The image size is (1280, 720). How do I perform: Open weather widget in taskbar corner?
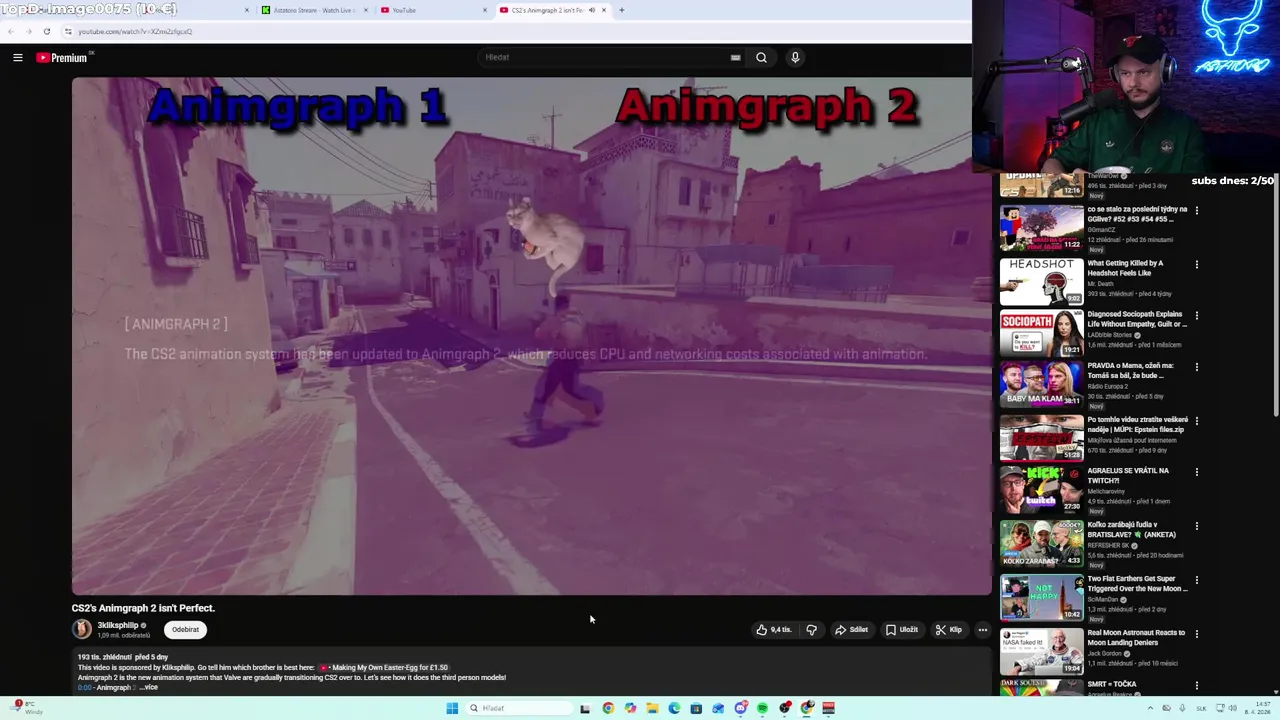[28, 708]
